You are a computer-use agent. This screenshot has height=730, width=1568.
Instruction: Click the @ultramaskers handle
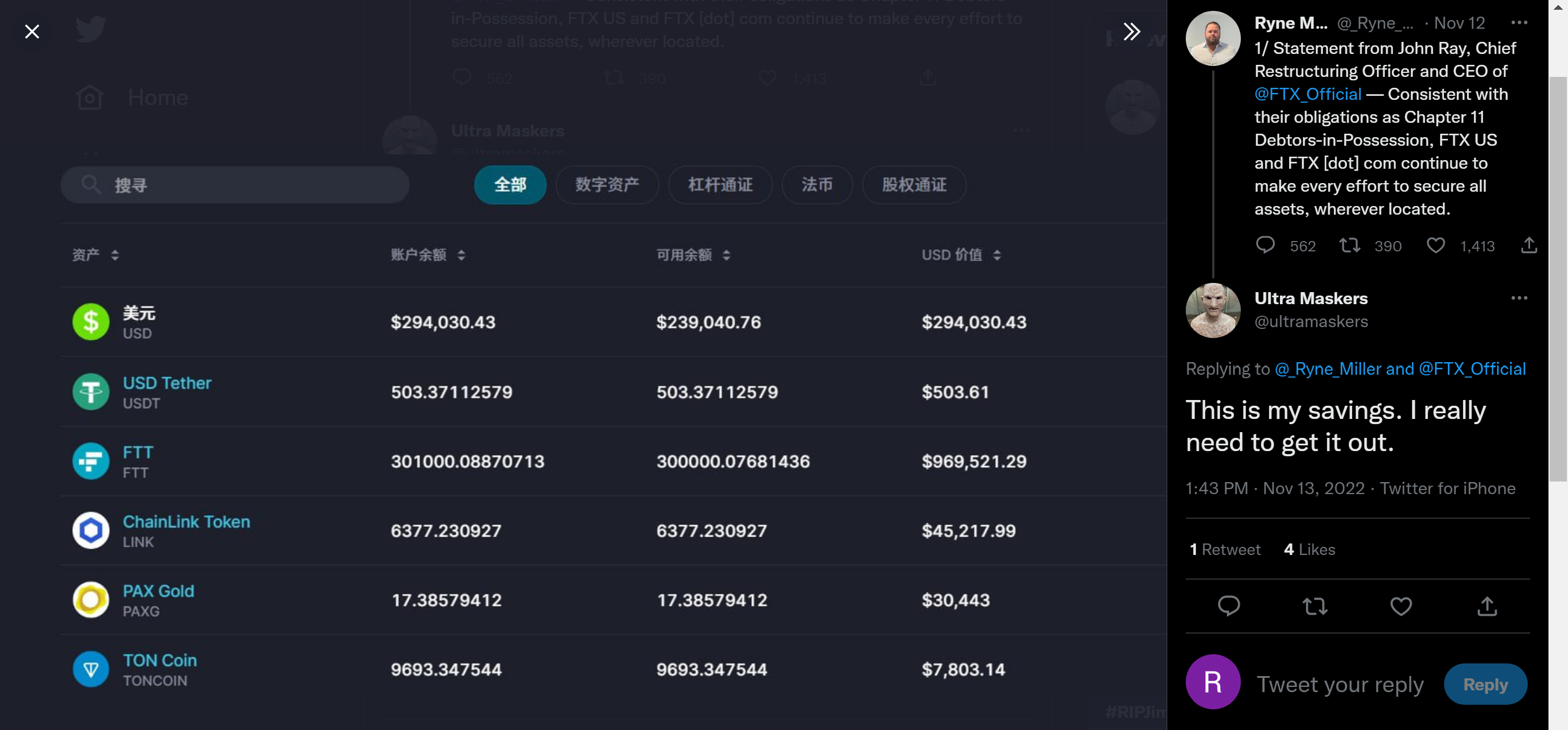click(1310, 321)
